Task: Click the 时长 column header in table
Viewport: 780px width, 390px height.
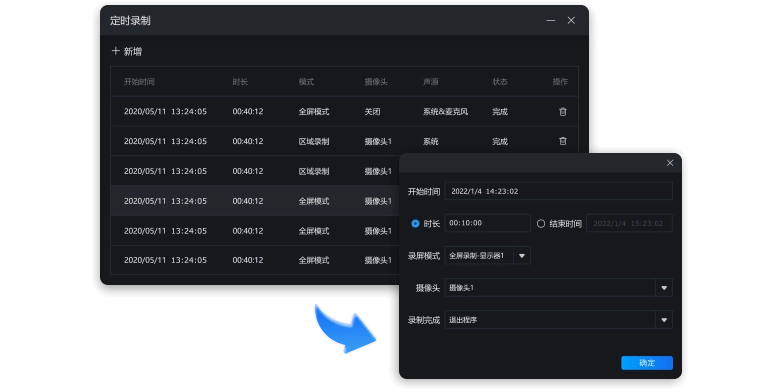Action: pos(240,82)
